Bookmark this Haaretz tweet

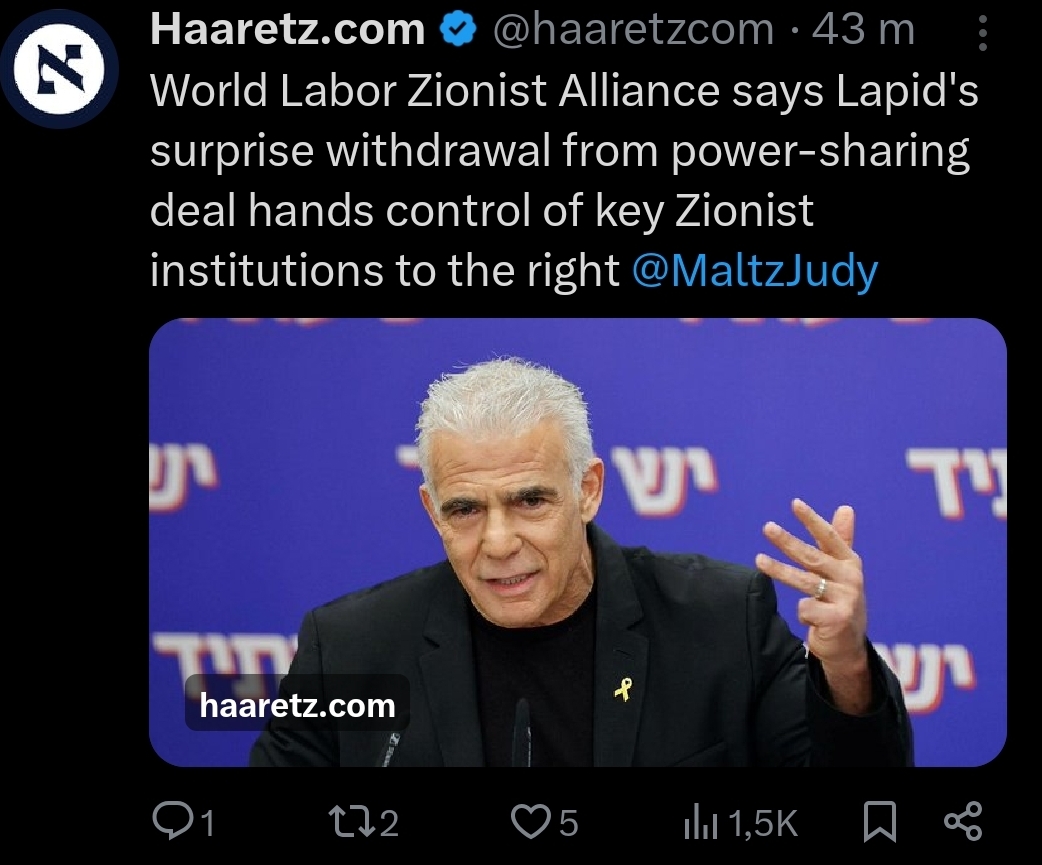[x=879, y=822]
